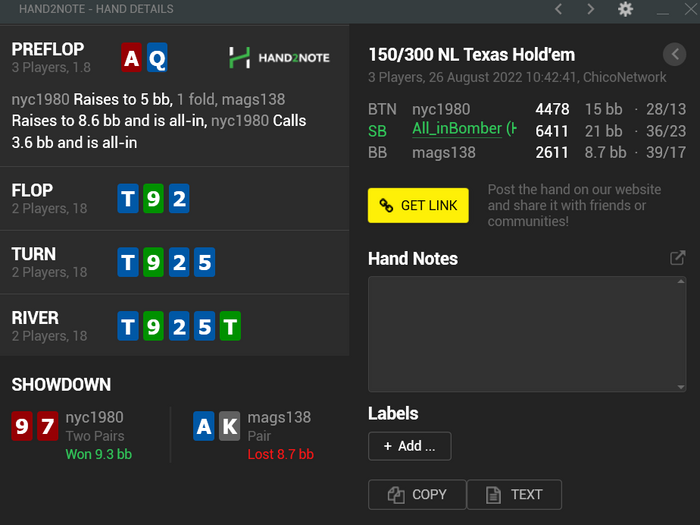Click 'Two Pairs' hand rank text

(x=95, y=436)
